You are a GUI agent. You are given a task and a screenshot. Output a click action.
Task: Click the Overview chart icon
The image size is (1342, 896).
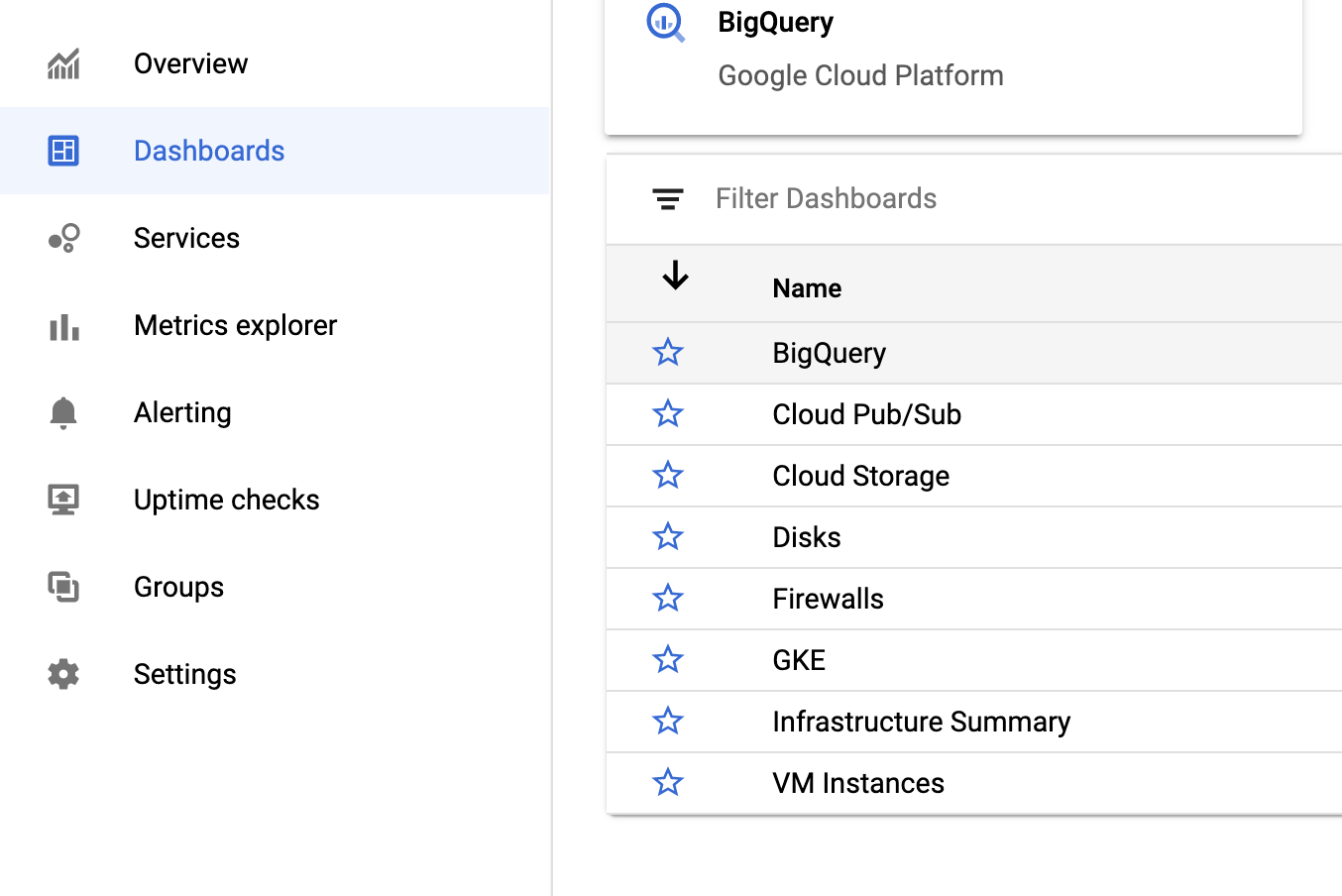point(63,64)
